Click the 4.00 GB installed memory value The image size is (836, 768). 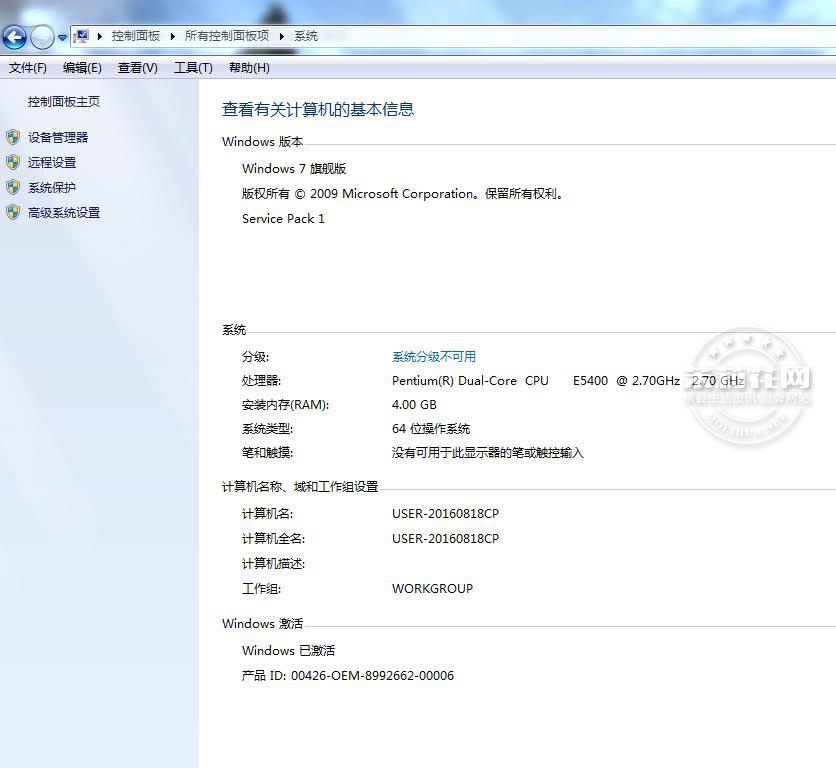pyautogui.click(x=414, y=405)
